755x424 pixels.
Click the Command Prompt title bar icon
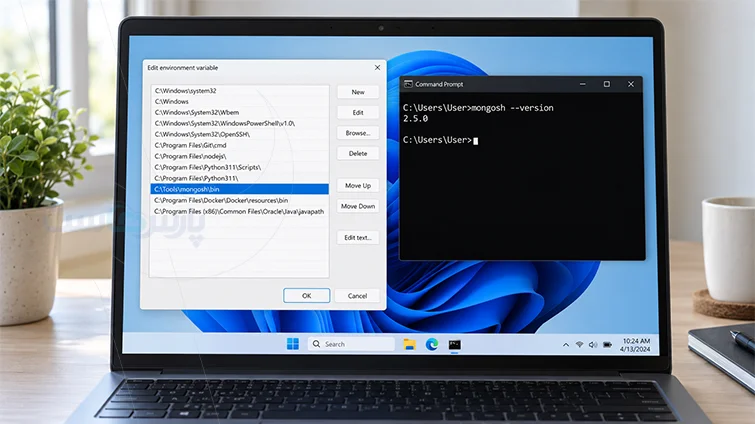408,84
